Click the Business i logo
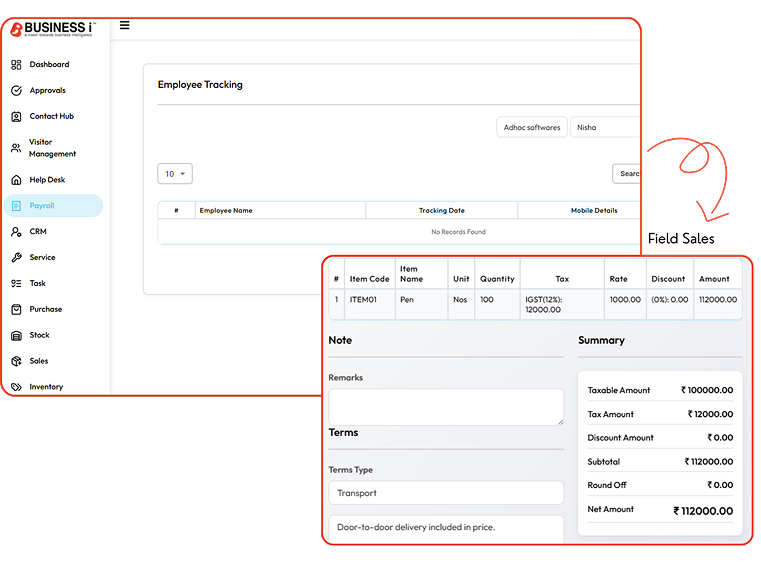Viewport: 761px width, 563px height. point(52,29)
